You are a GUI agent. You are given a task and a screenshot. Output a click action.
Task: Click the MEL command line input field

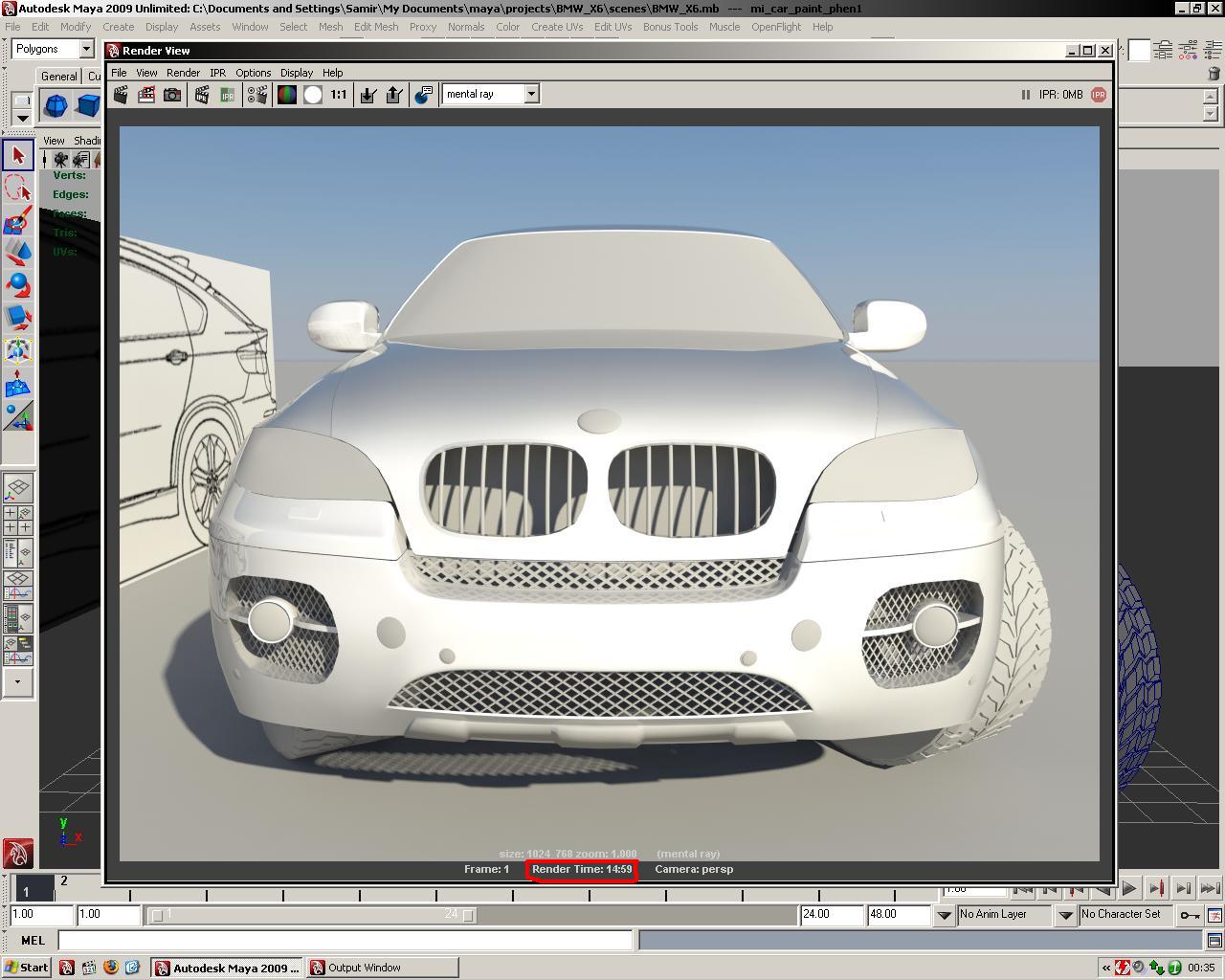345,941
